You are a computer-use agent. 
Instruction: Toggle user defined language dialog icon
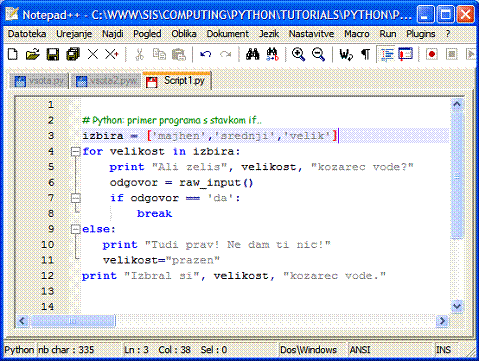click(x=406, y=54)
